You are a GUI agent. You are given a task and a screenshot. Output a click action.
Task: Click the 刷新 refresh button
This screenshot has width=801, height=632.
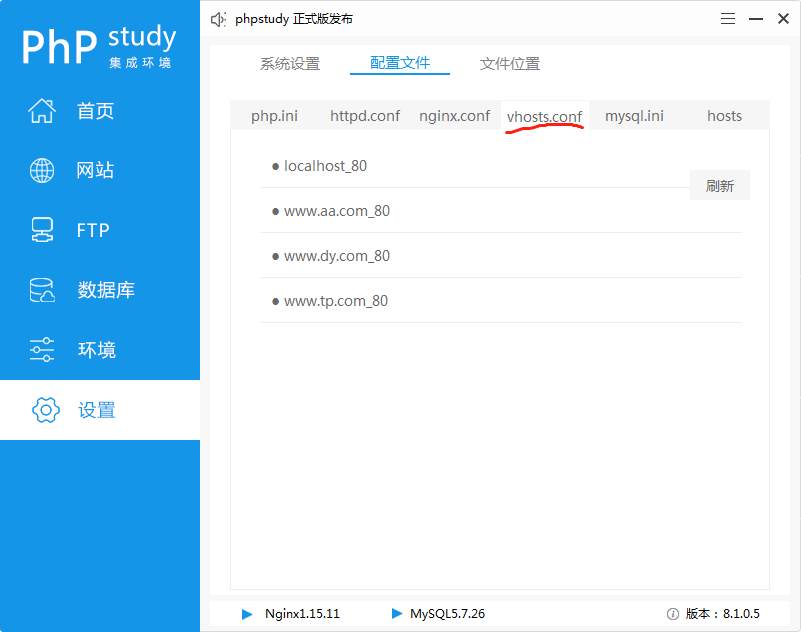coord(720,185)
